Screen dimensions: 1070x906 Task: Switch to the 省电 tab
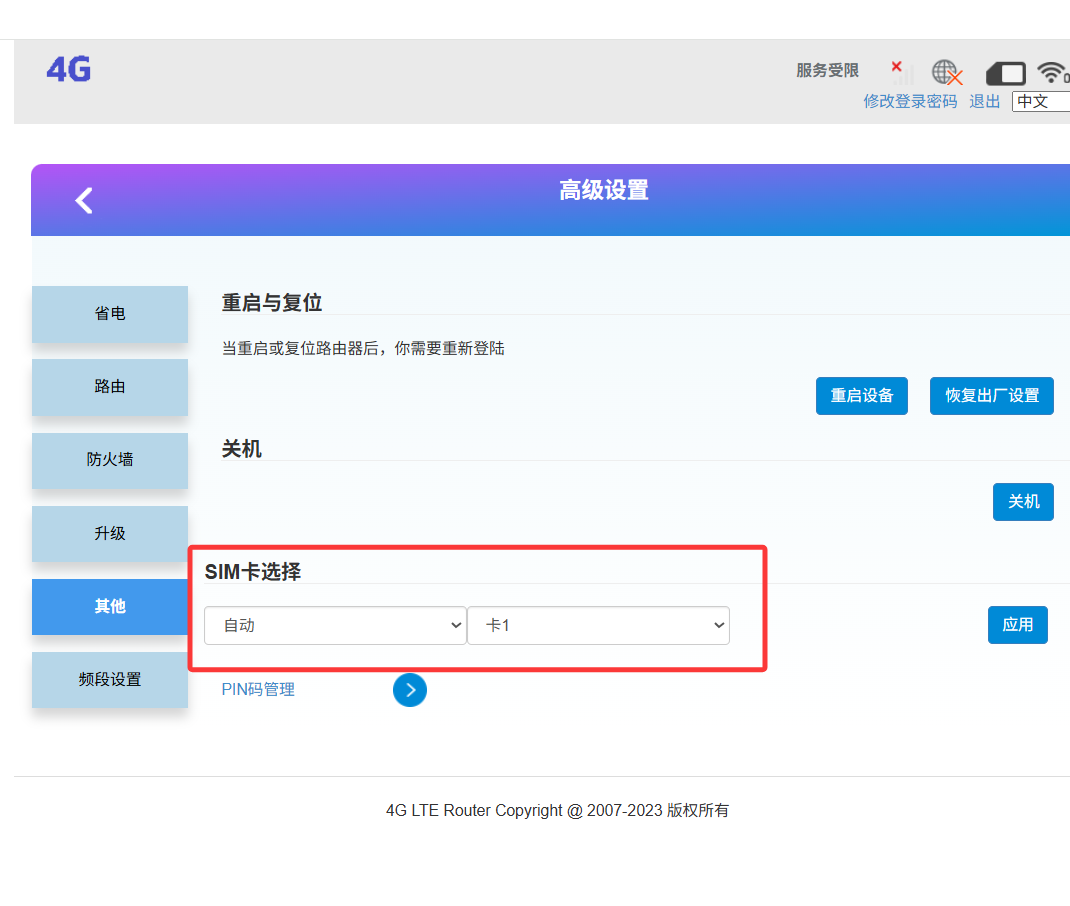[110, 314]
